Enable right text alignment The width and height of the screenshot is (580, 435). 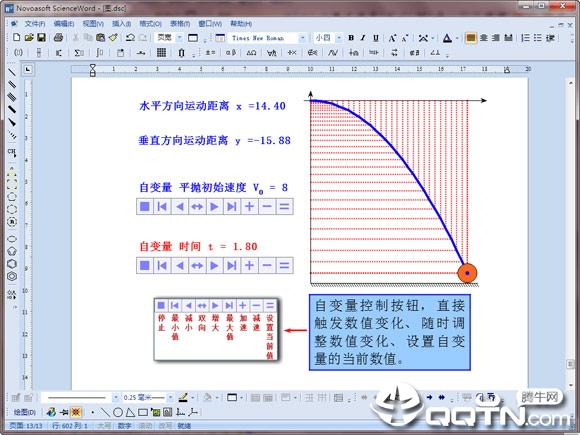click(496, 38)
